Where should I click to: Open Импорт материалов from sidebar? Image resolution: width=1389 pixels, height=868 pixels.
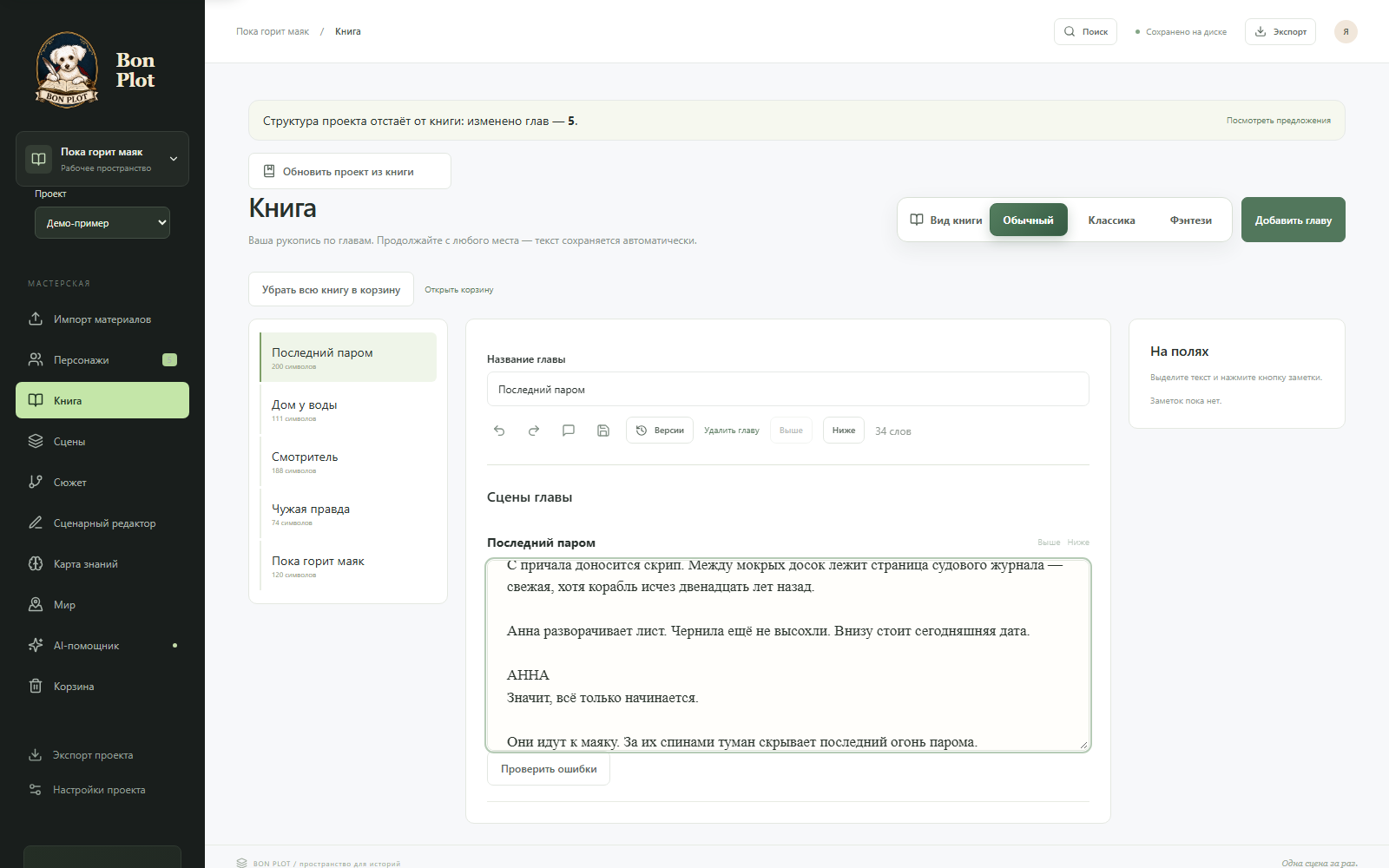pyautogui.click(x=102, y=319)
